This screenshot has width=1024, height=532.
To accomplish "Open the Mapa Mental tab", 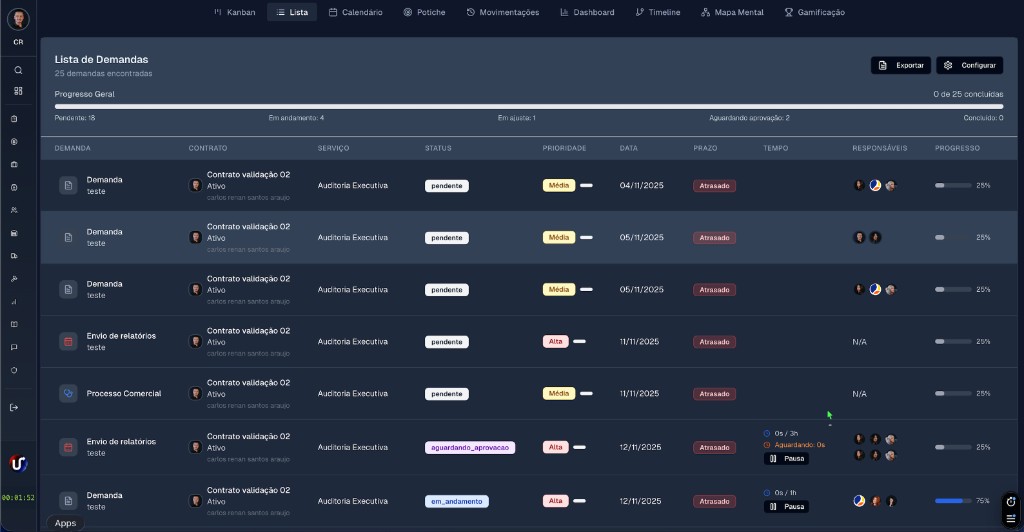I will [732, 12].
